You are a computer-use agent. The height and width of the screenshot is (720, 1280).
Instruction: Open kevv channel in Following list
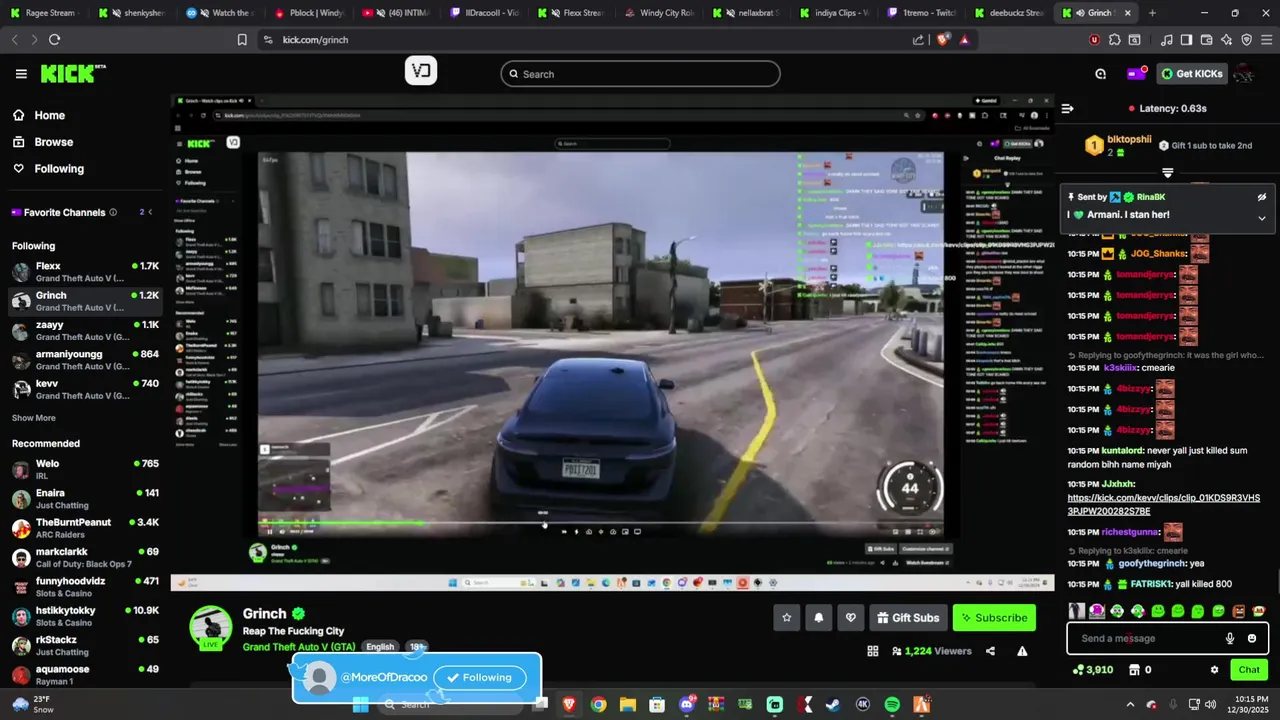pyautogui.click(x=85, y=389)
